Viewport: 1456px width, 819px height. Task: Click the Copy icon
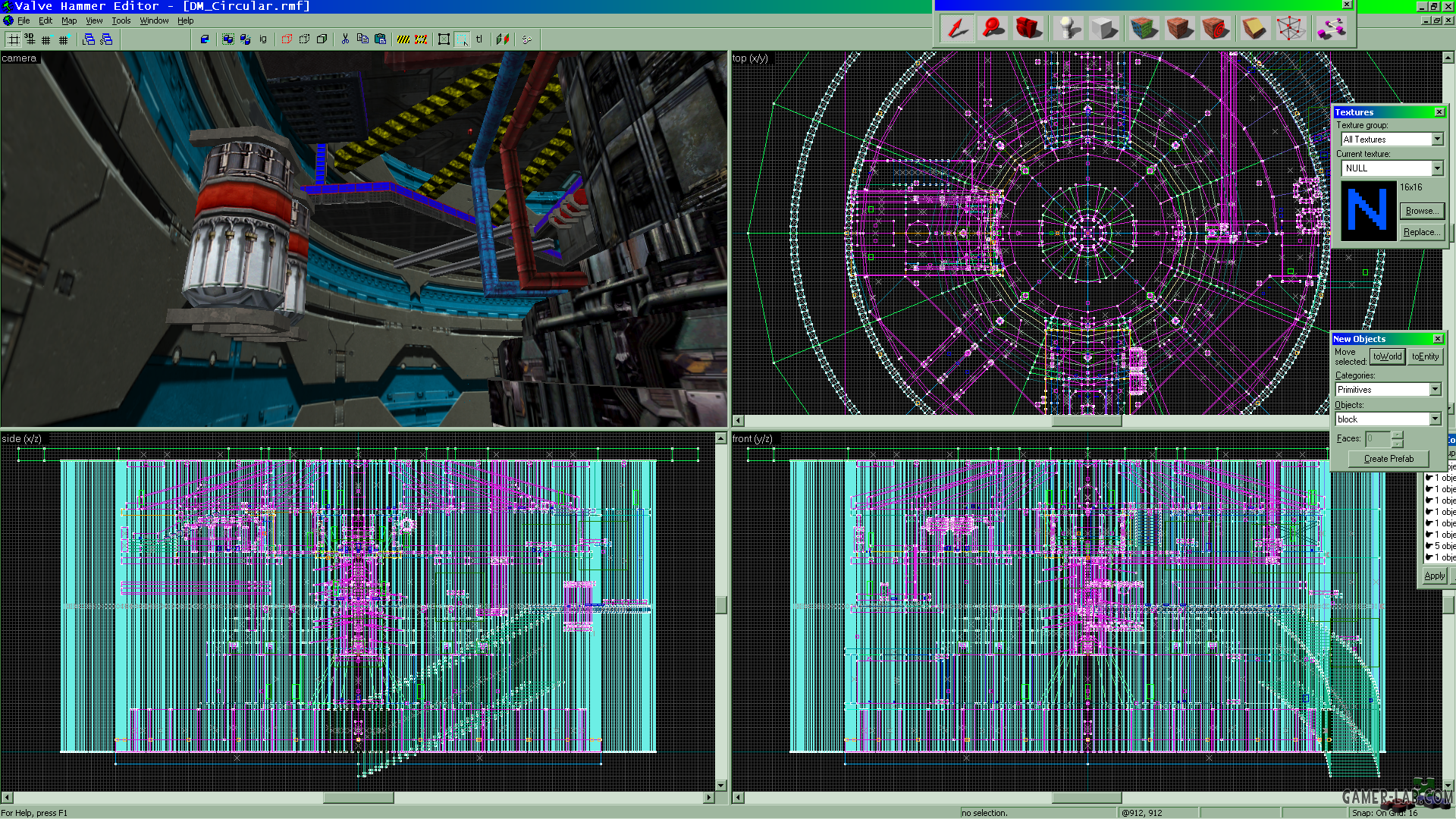362,39
